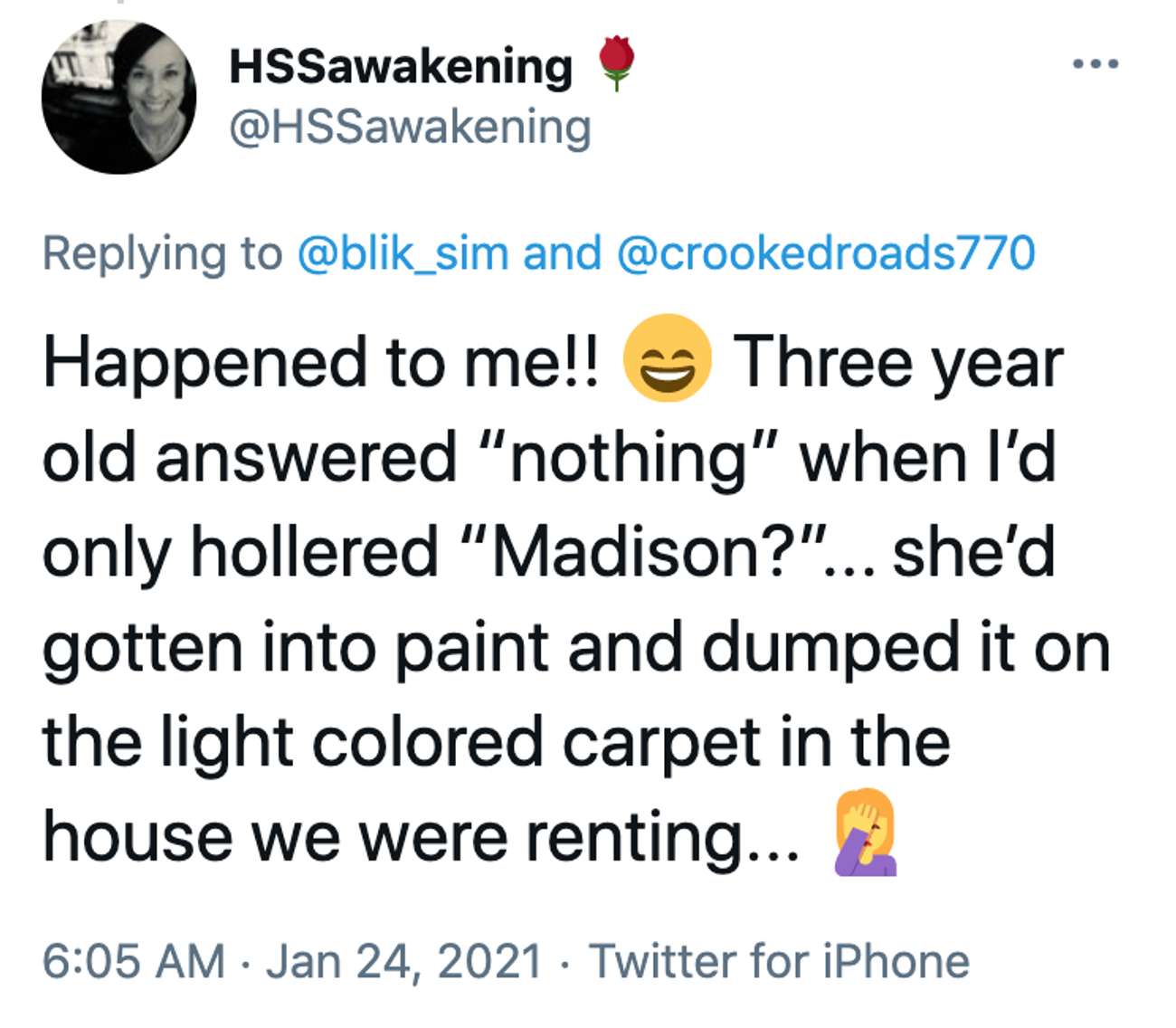Click the "Replying to" label text
Screen dimensions: 1176x1028
point(163,253)
